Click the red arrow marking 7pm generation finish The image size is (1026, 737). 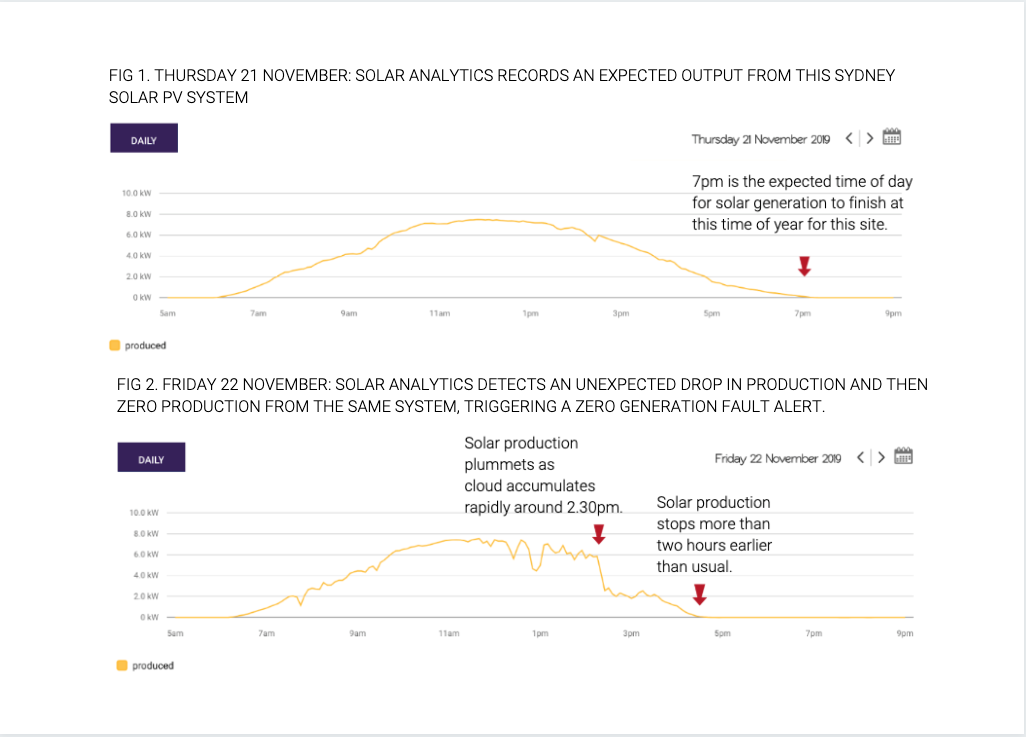click(804, 266)
